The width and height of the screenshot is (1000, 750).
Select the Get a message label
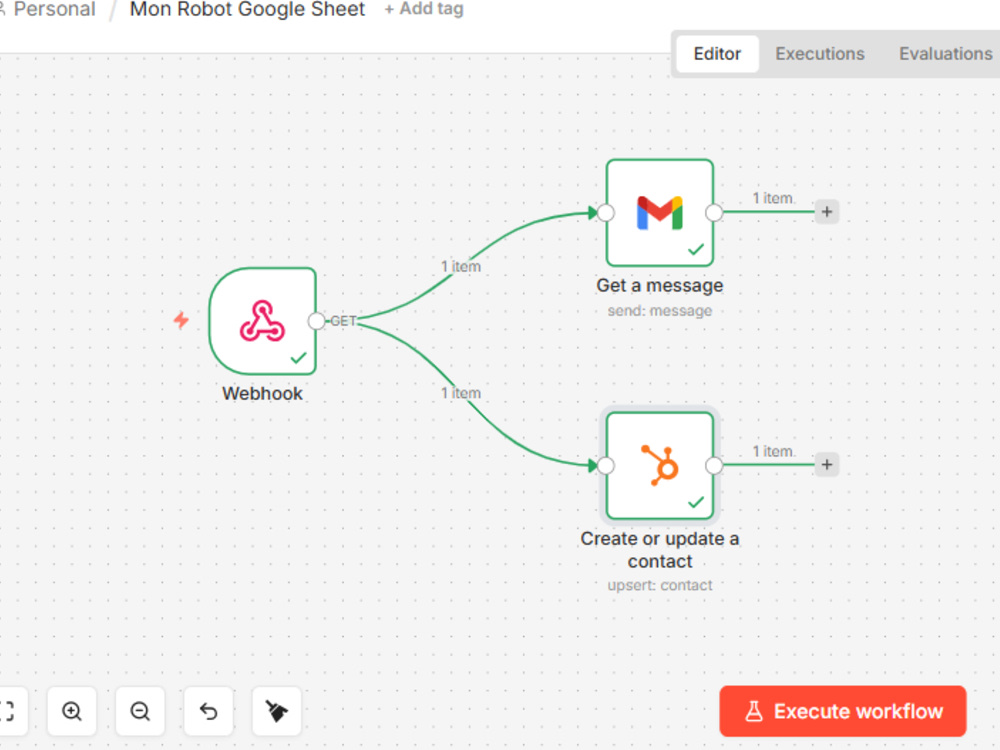(x=659, y=285)
